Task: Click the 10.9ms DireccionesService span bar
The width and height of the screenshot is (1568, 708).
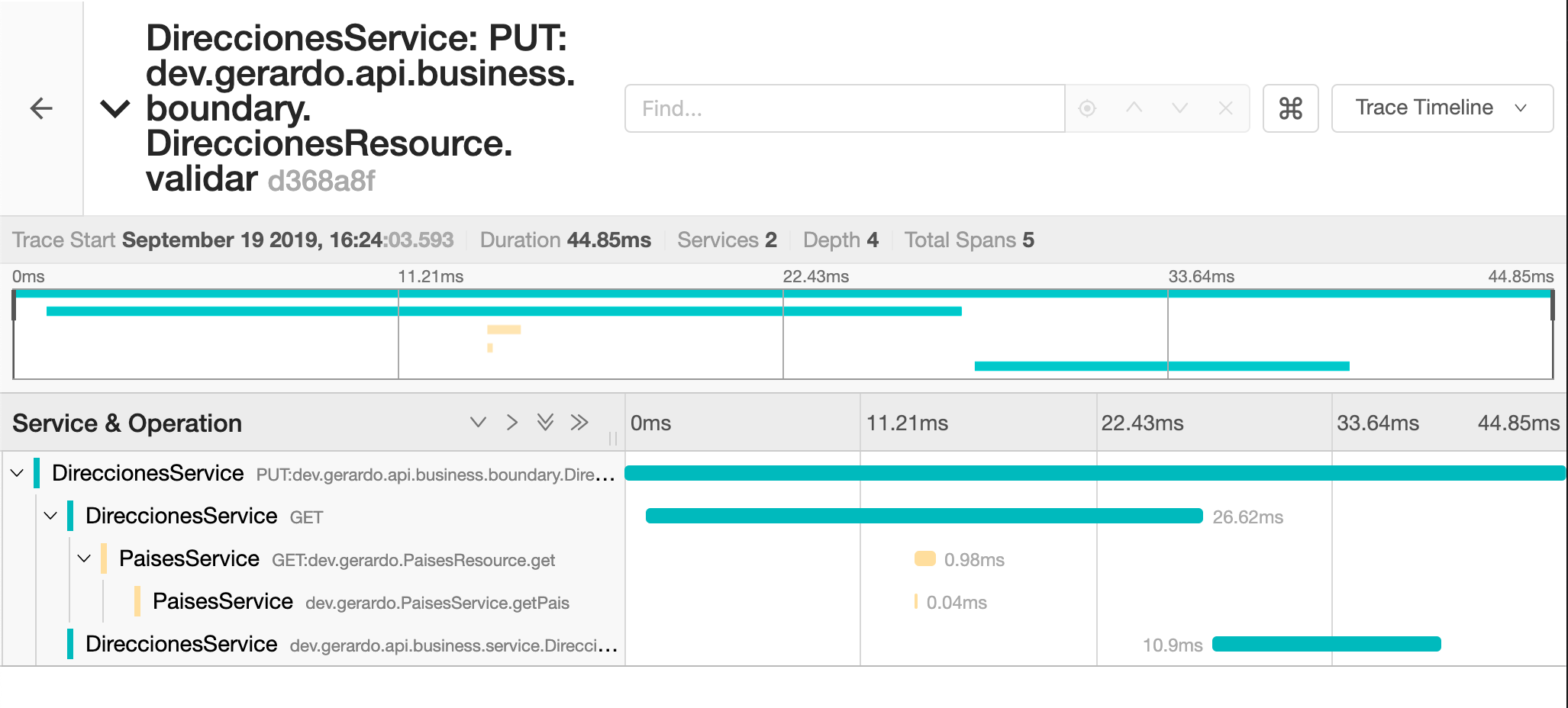Action: (x=1326, y=645)
